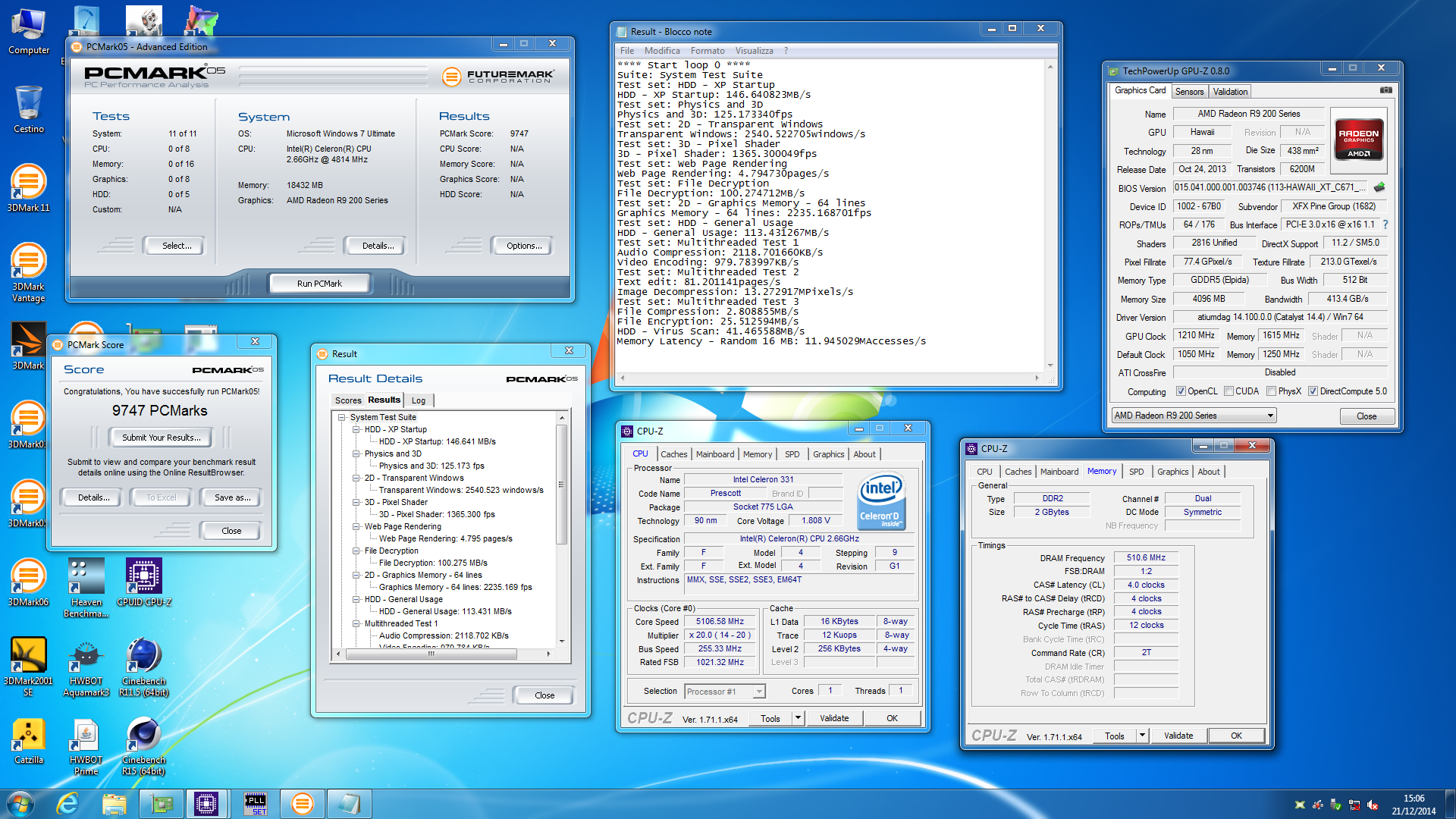Launch Cinebench R15 (64bit) shortcut
This screenshot has height=819, width=1456.
(144, 745)
